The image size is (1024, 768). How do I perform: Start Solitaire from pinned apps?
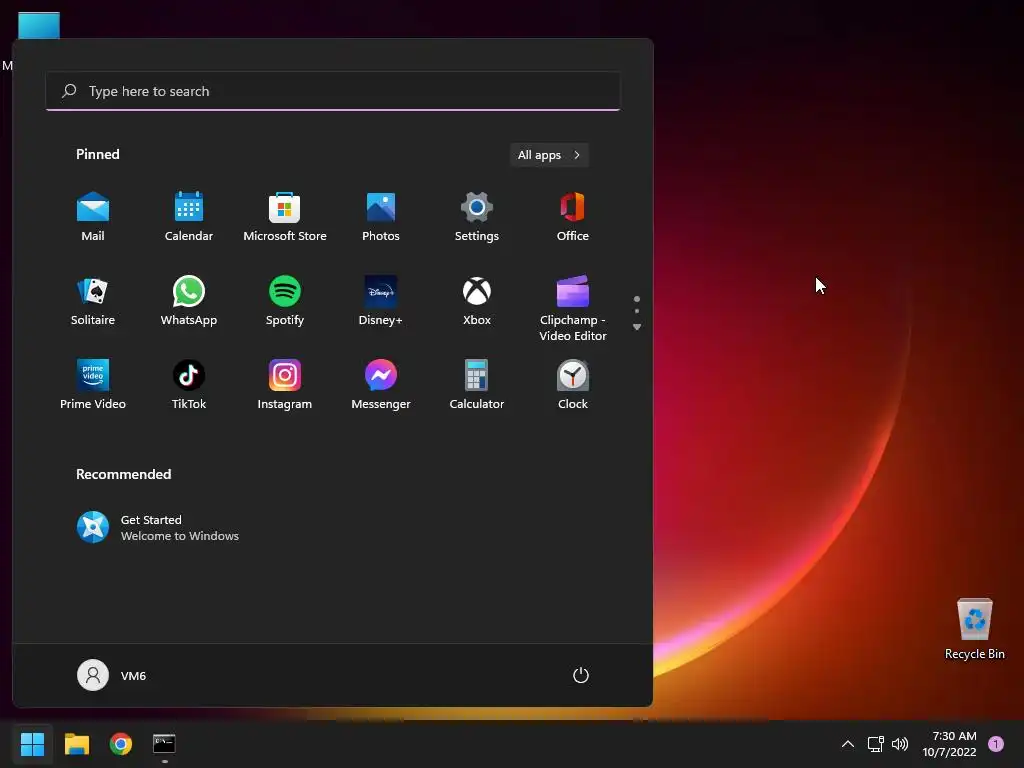[x=93, y=301]
